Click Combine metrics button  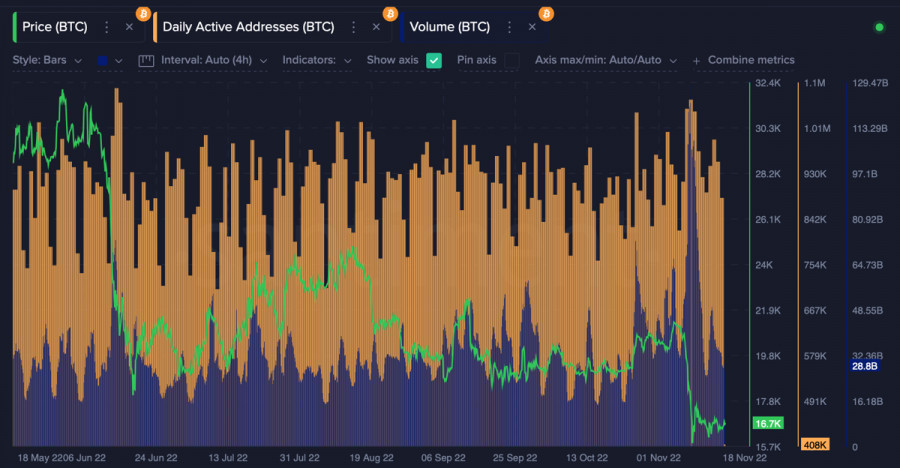pyautogui.click(x=744, y=61)
